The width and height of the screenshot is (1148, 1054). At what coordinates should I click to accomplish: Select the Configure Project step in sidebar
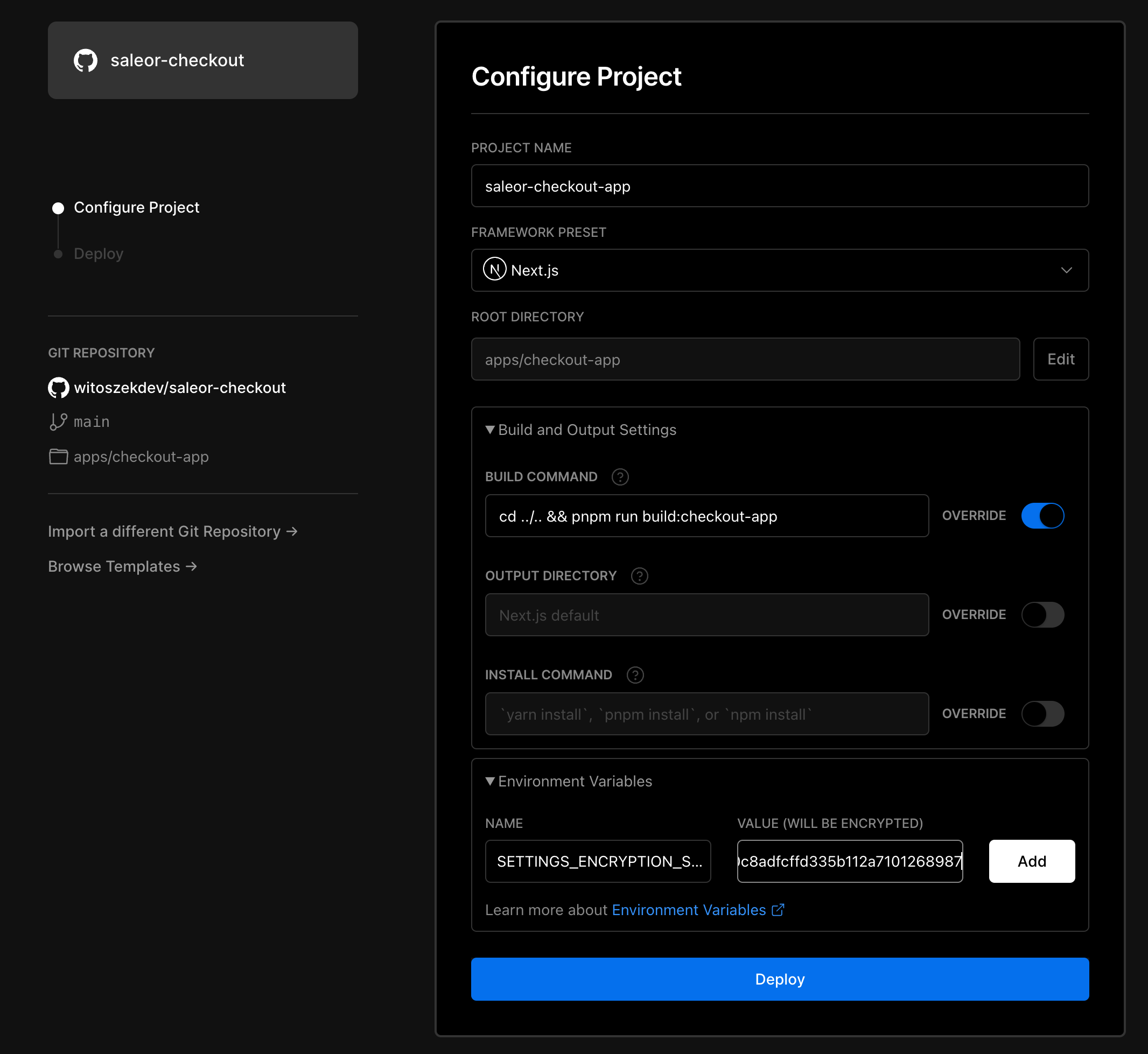click(136, 208)
